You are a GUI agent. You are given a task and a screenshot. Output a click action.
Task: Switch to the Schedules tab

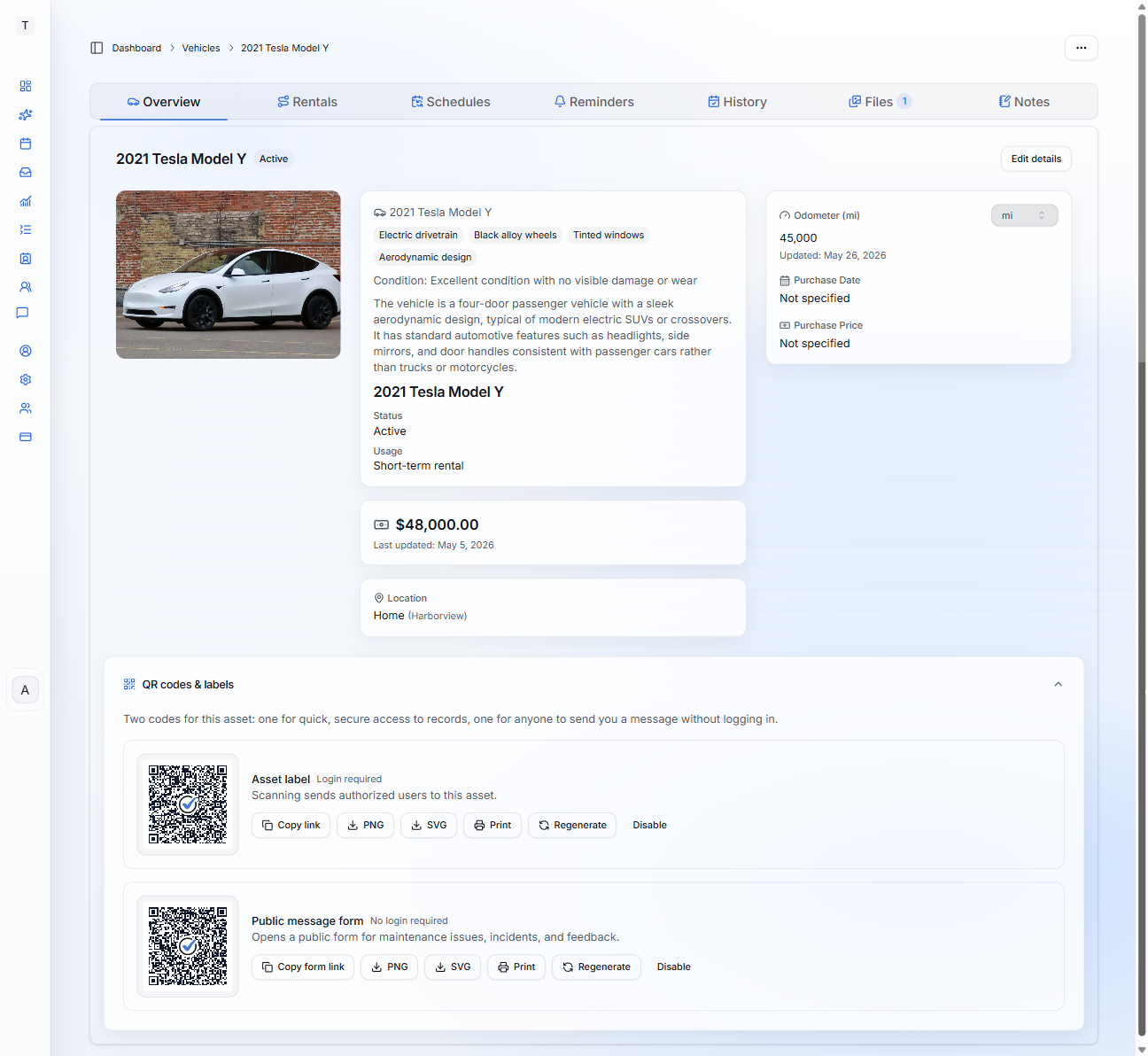tap(451, 102)
